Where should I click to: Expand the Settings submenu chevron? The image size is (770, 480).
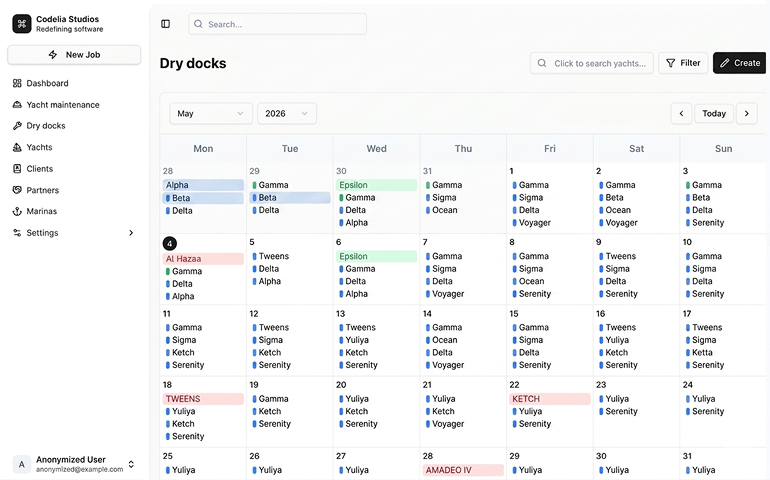pyautogui.click(x=131, y=233)
